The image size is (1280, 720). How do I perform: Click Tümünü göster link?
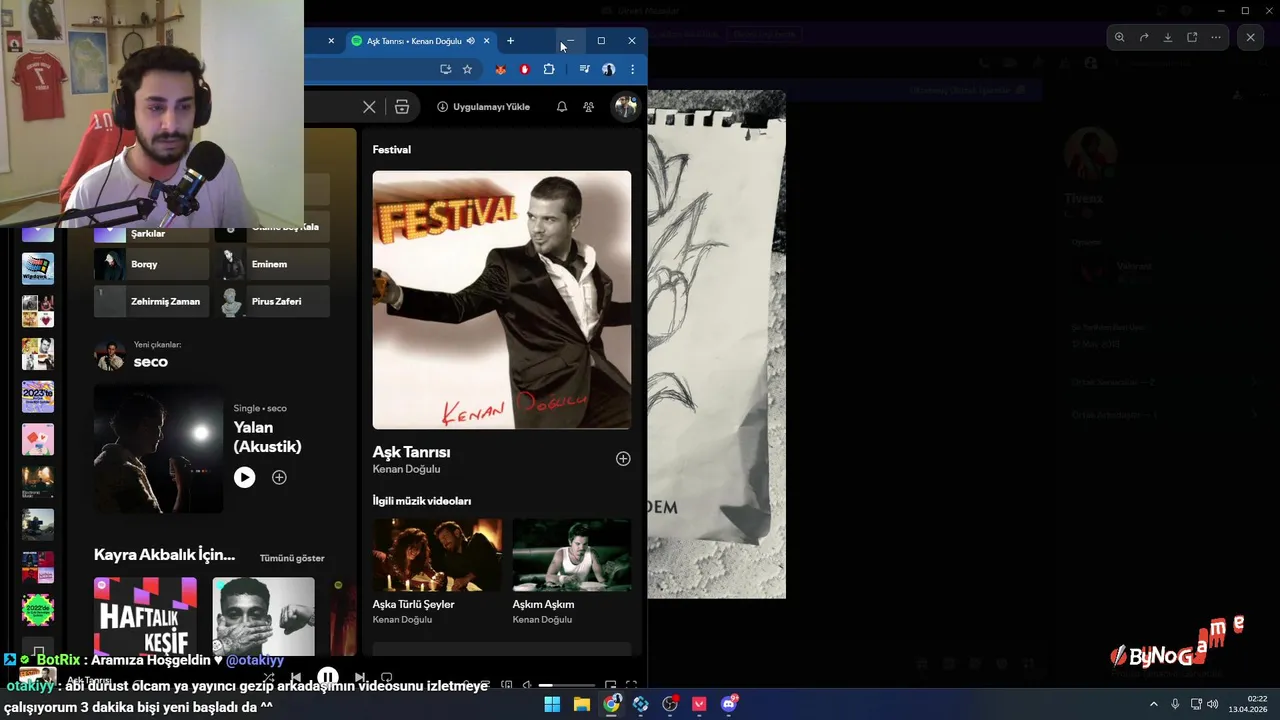pos(292,558)
